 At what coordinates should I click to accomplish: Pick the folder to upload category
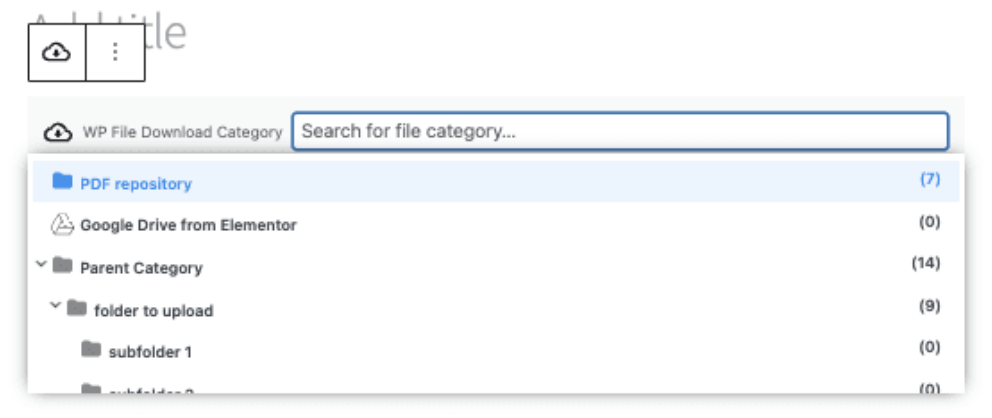click(x=153, y=310)
